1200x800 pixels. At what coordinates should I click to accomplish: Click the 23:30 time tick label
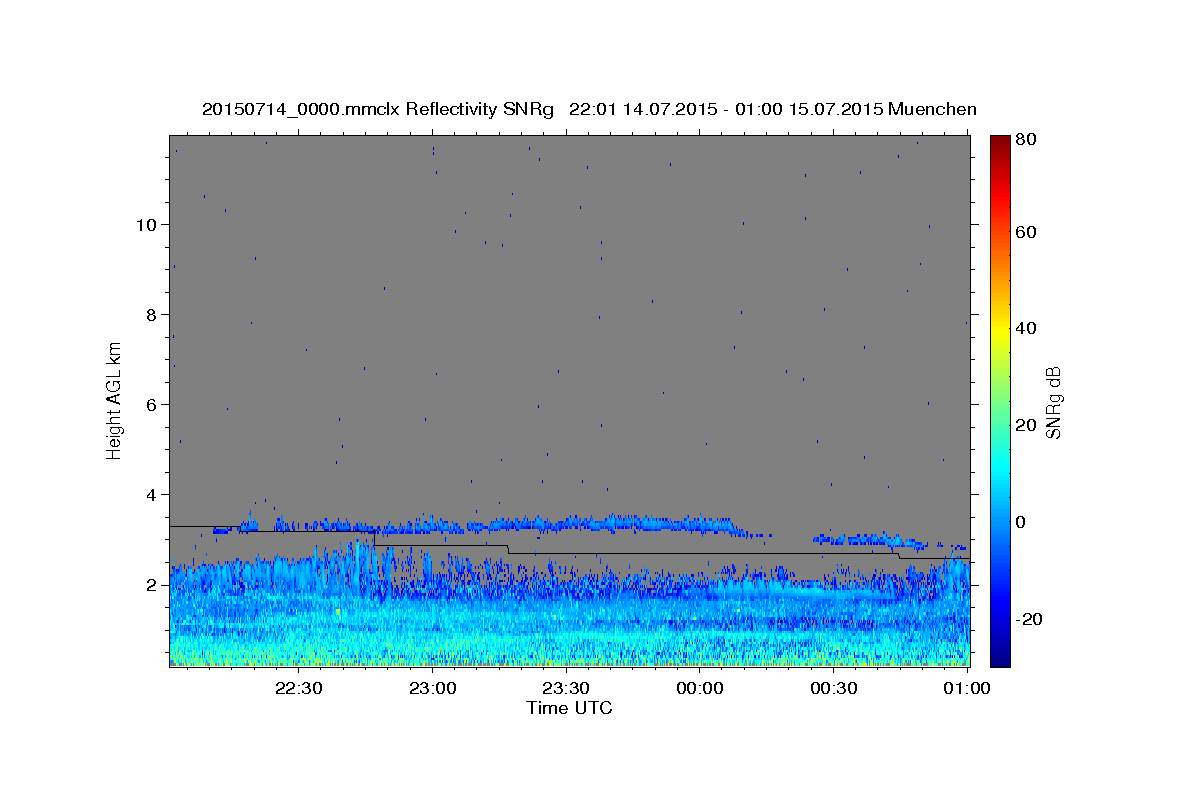[566, 689]
